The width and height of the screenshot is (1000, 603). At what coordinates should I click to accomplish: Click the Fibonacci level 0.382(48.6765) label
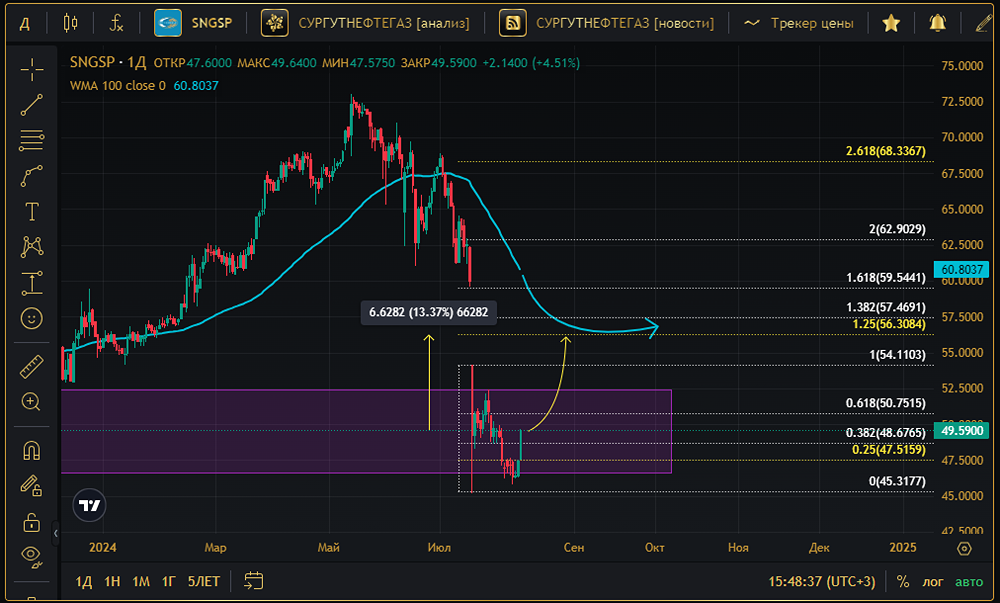pyautogui.click(x=885, y=433)
